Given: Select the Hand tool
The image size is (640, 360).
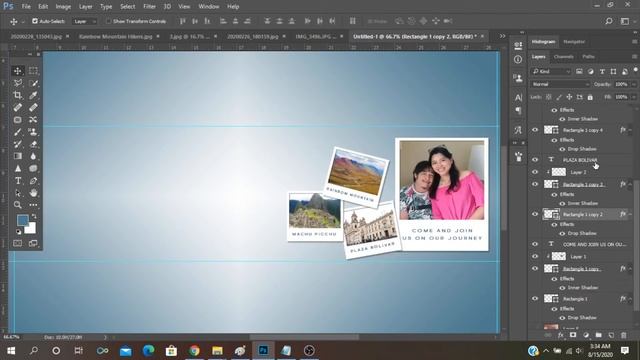Looking at the screenshot, I should (33, 193).
